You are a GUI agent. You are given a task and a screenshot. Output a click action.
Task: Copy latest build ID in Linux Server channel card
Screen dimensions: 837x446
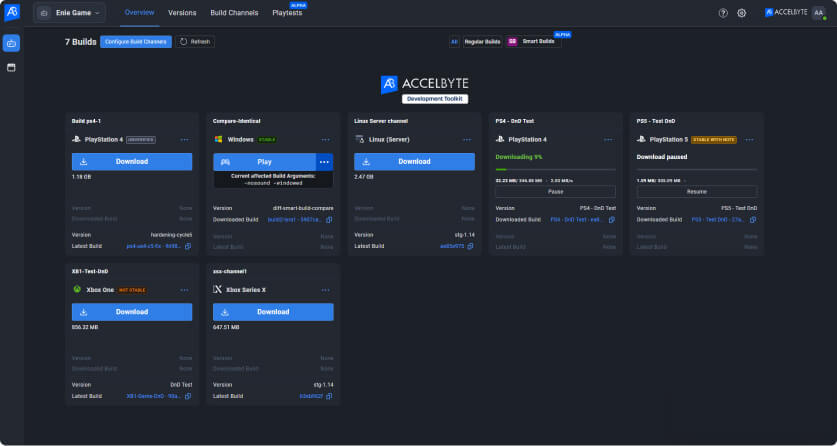pos(470,246)
